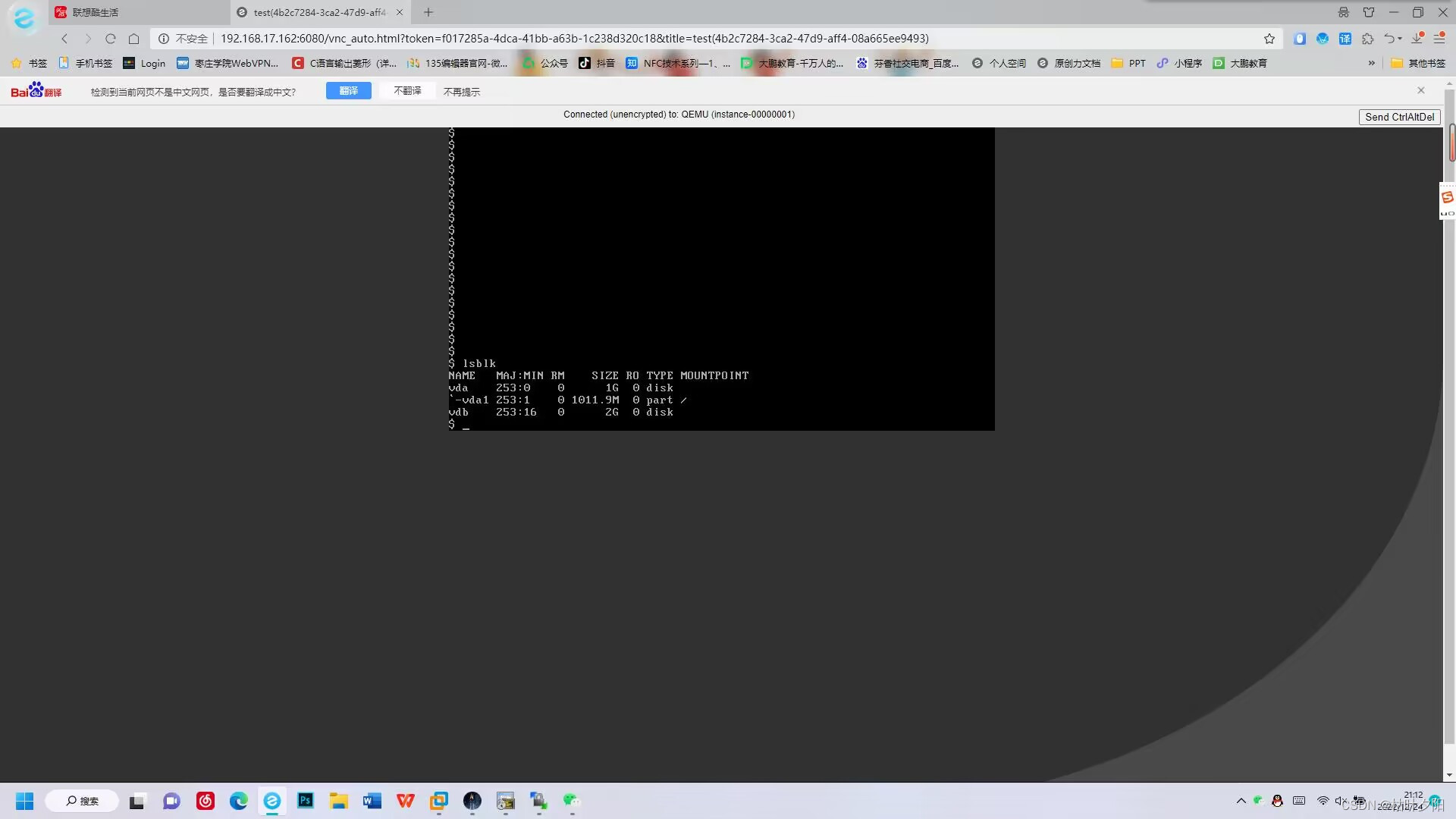Toggle the Wi-Fi icon in the system tray

tap(1323, 801)
